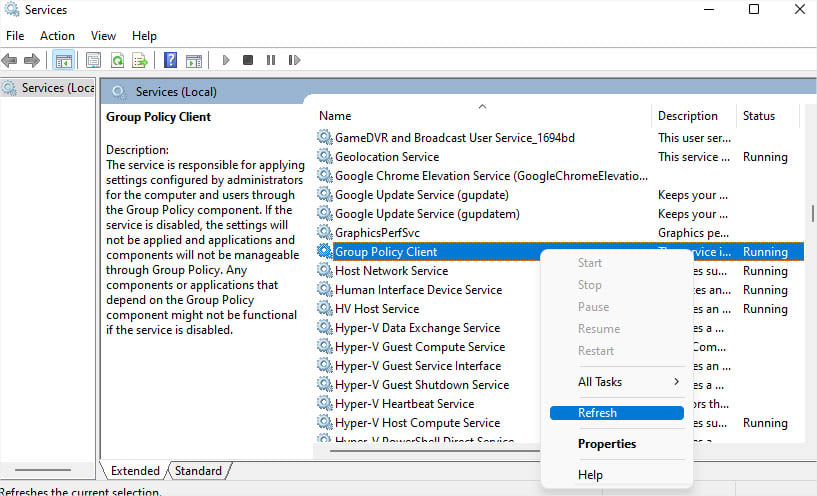Screen dimensions: 817x496
Task: Click the toolbar Refresh icon
Action: 118,60
